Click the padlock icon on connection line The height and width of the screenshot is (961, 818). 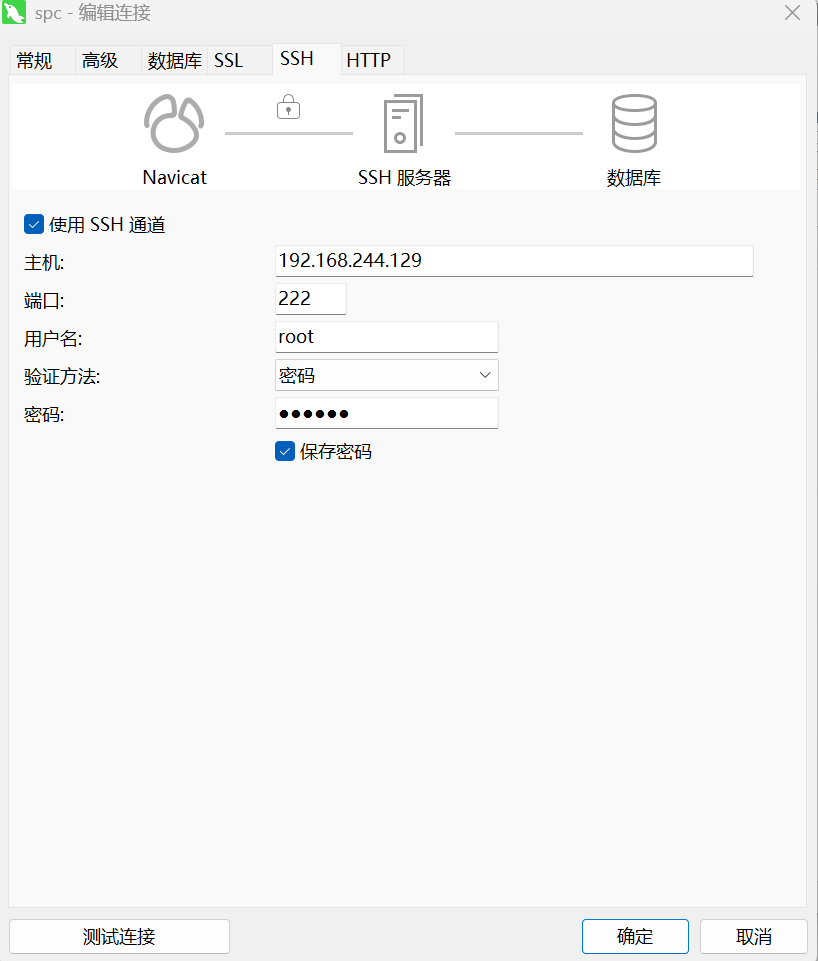click(x=288, y=105)
